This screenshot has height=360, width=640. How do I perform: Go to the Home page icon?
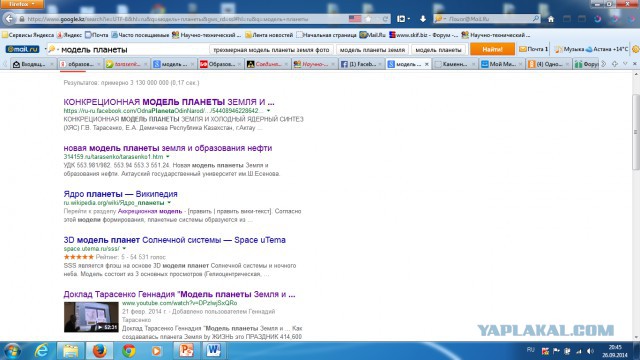(x=551, y=19)
